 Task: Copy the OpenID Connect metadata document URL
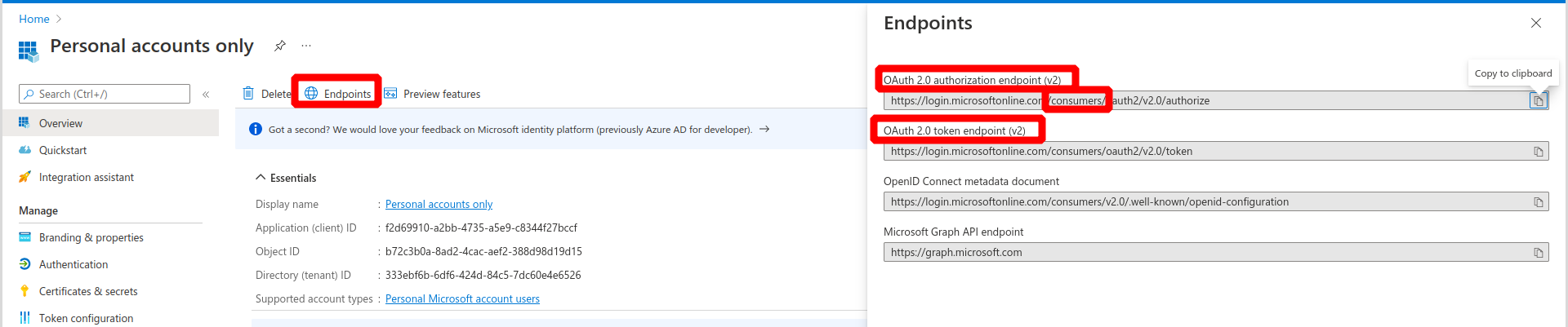(x=1538, y=202)
